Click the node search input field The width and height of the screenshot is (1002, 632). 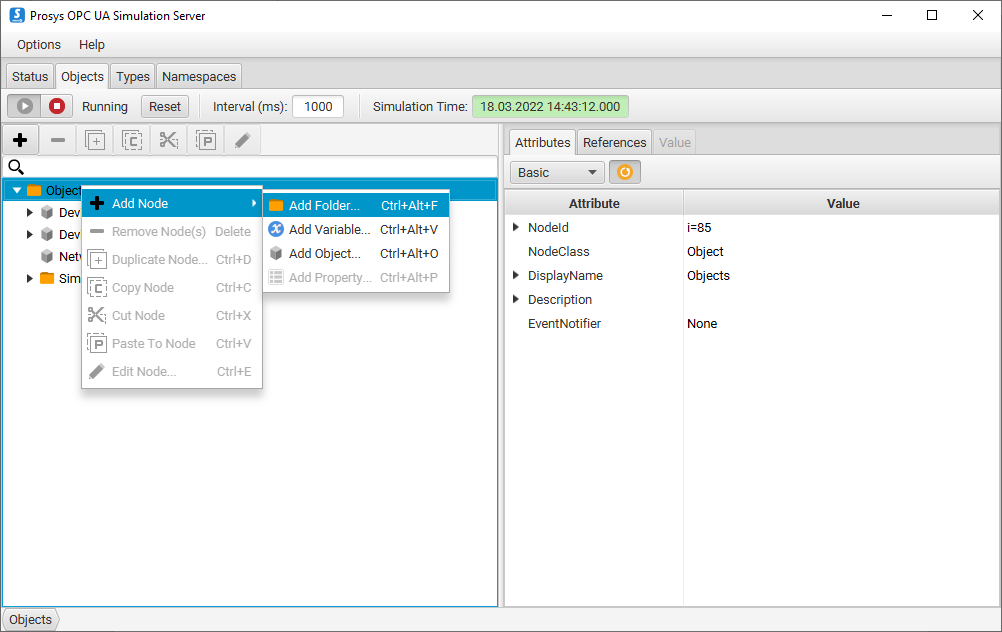coord(260,167)
